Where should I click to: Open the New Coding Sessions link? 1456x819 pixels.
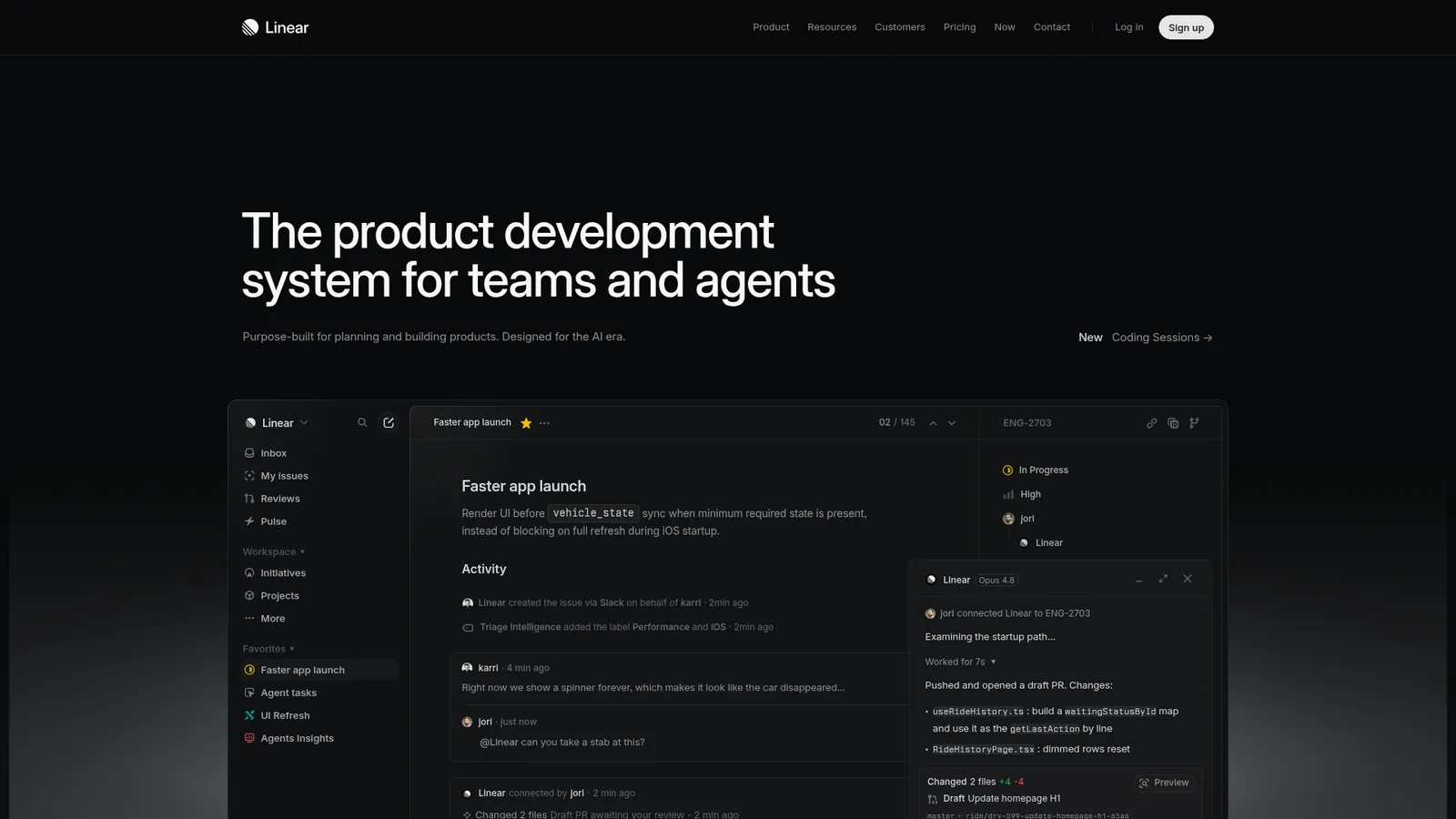pos(1146,338)
